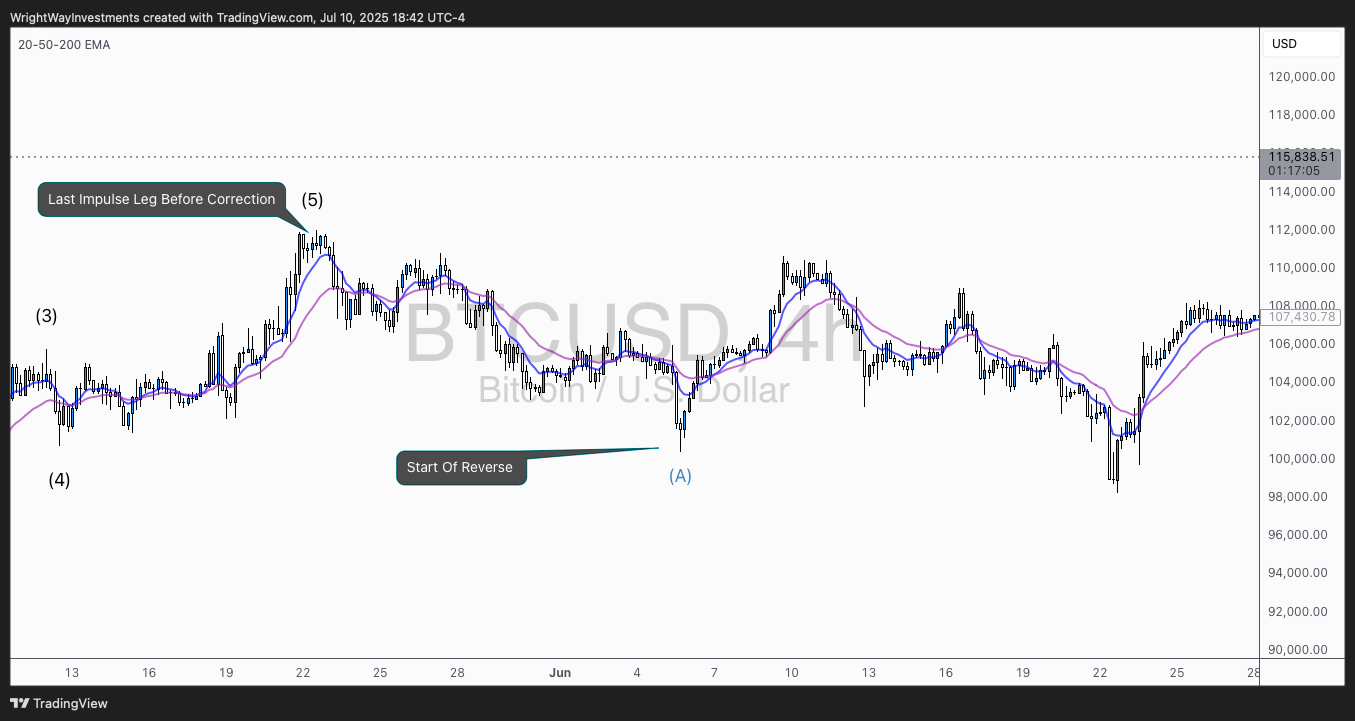Select the 'Start Of Reverse' callout
This screenshot has height=721, width=1355.
(460, 467)
